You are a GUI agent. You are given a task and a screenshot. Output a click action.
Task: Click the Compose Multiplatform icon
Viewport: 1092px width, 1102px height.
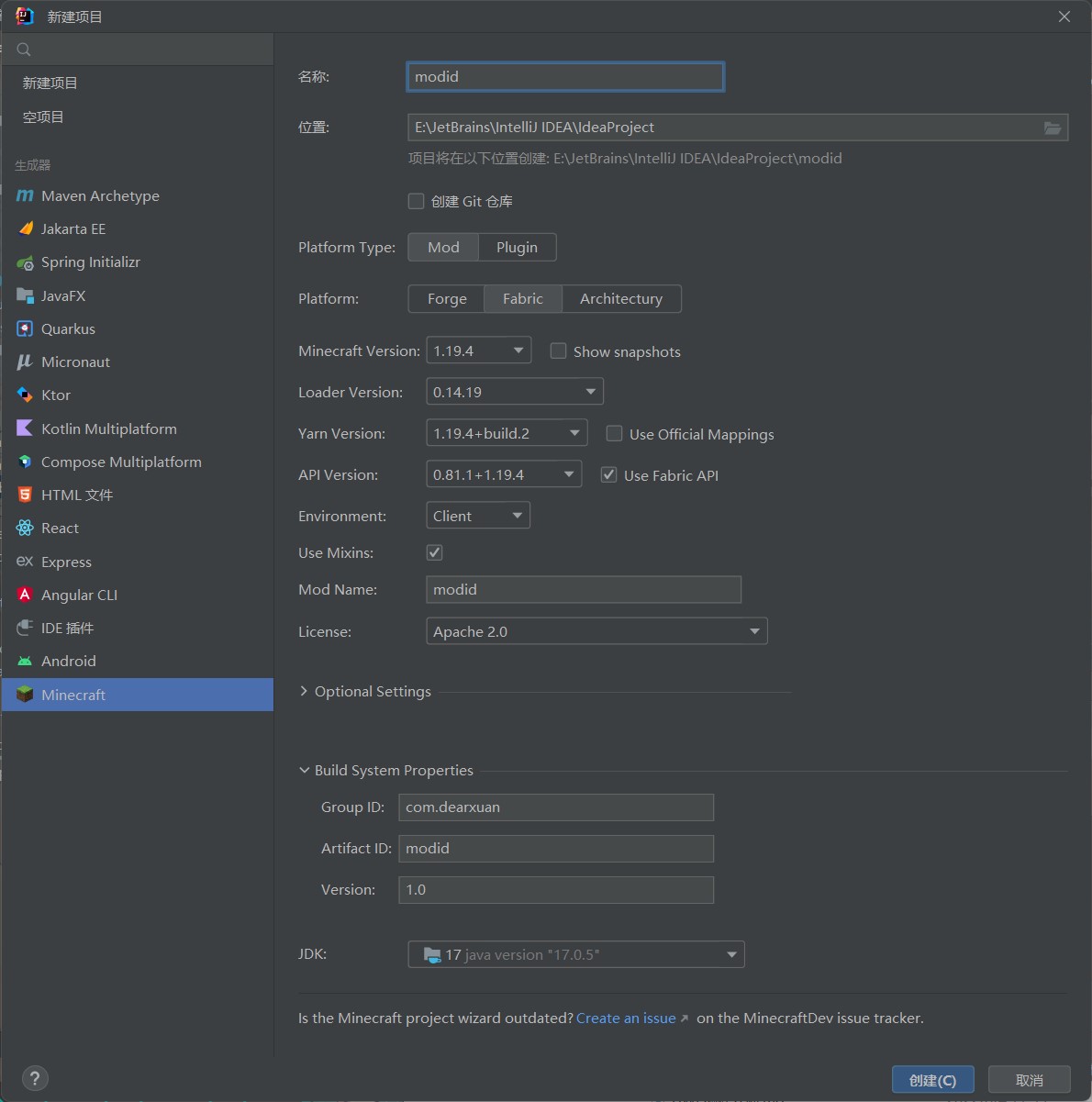25,462
